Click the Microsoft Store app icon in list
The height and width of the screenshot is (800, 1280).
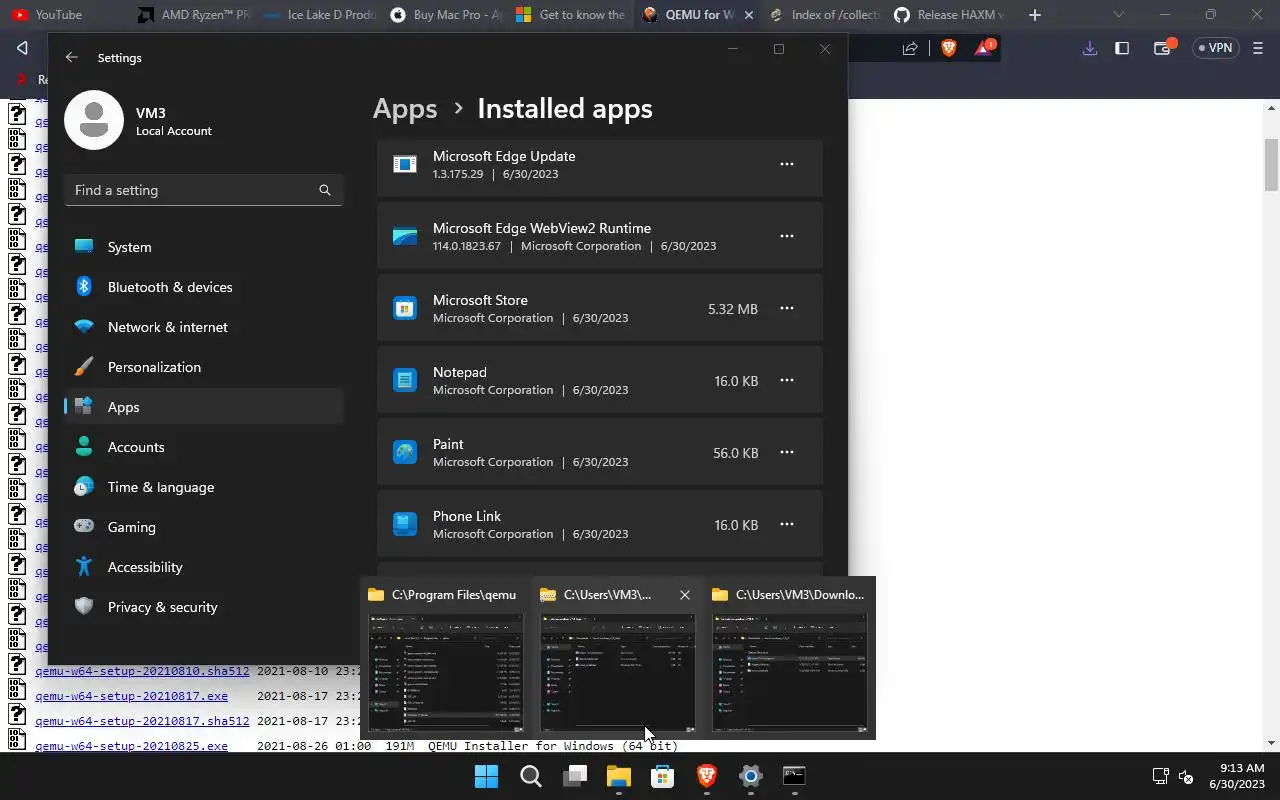click(x=404, y=308)
